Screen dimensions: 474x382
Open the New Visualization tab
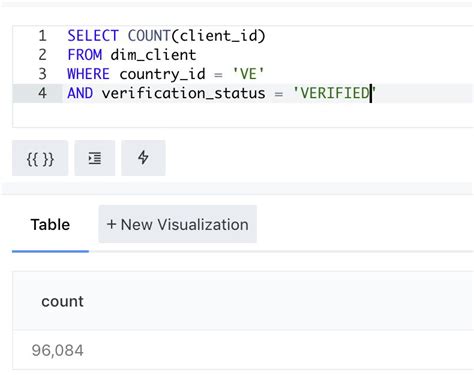[x=178, y=224]
